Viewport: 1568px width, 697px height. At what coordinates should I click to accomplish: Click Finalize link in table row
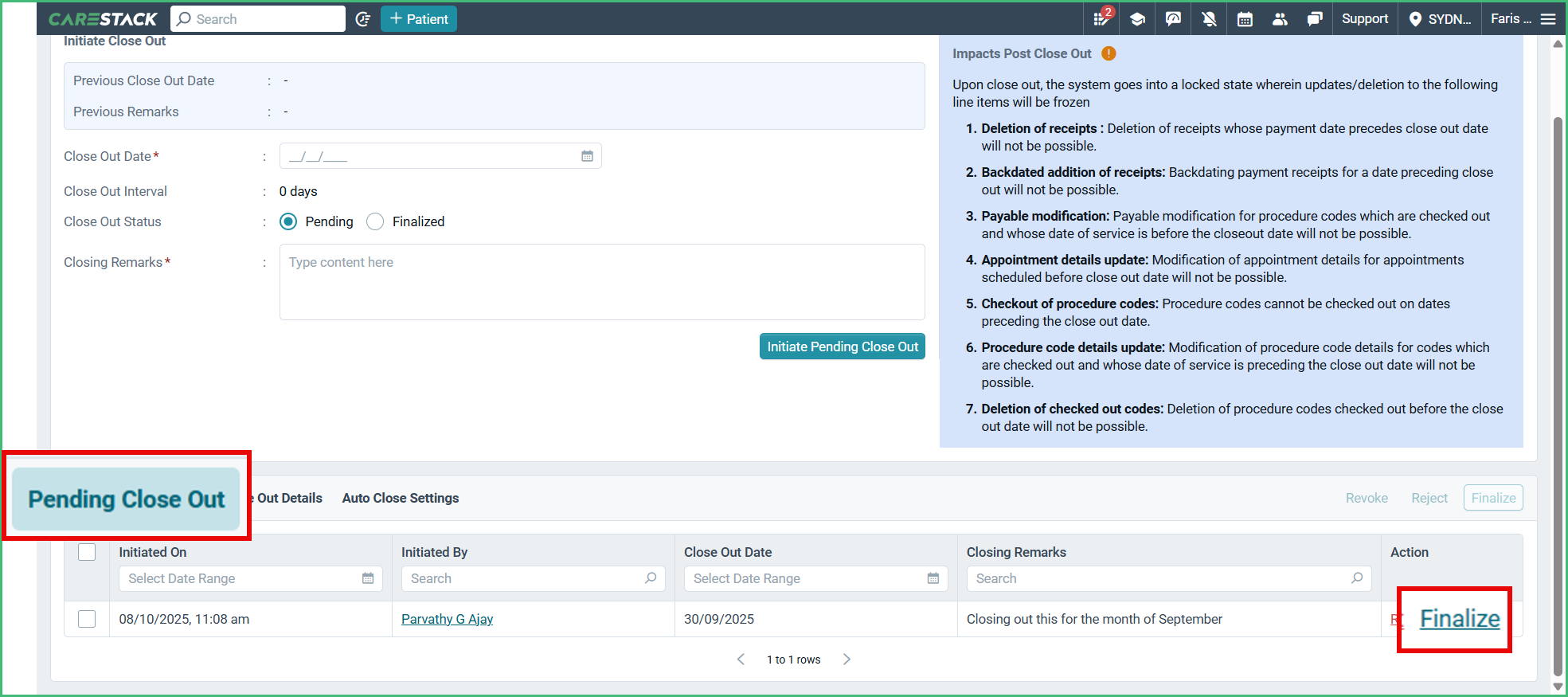[x=1460, y=618]
